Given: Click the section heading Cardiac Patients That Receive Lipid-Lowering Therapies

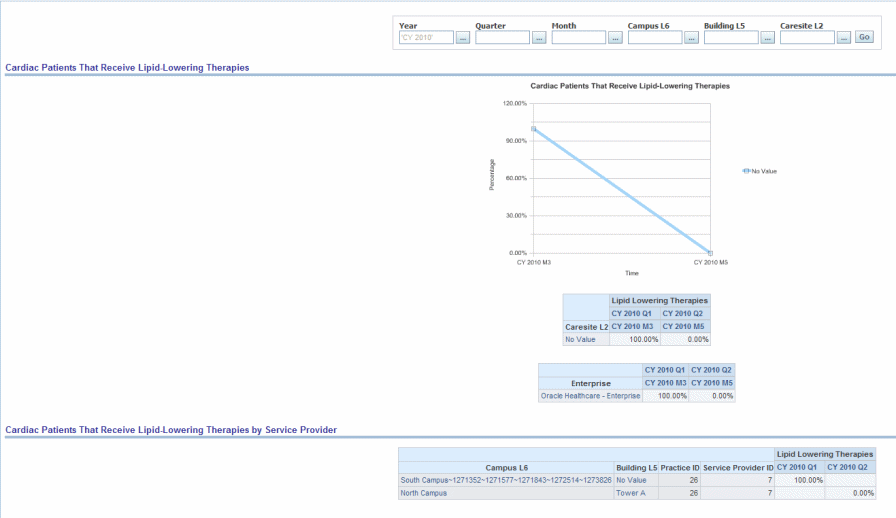Looking at the screenshot, I should pos(127,67).
